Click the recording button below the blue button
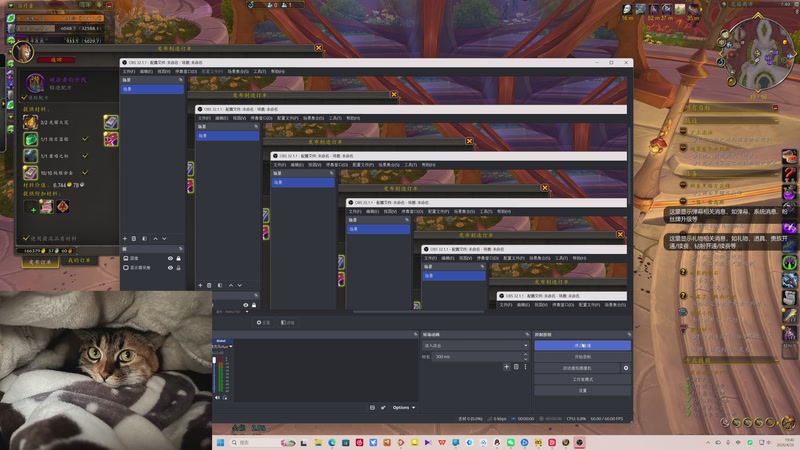The width and height of the screenshot is (800, 450). (x=583, y=357)
